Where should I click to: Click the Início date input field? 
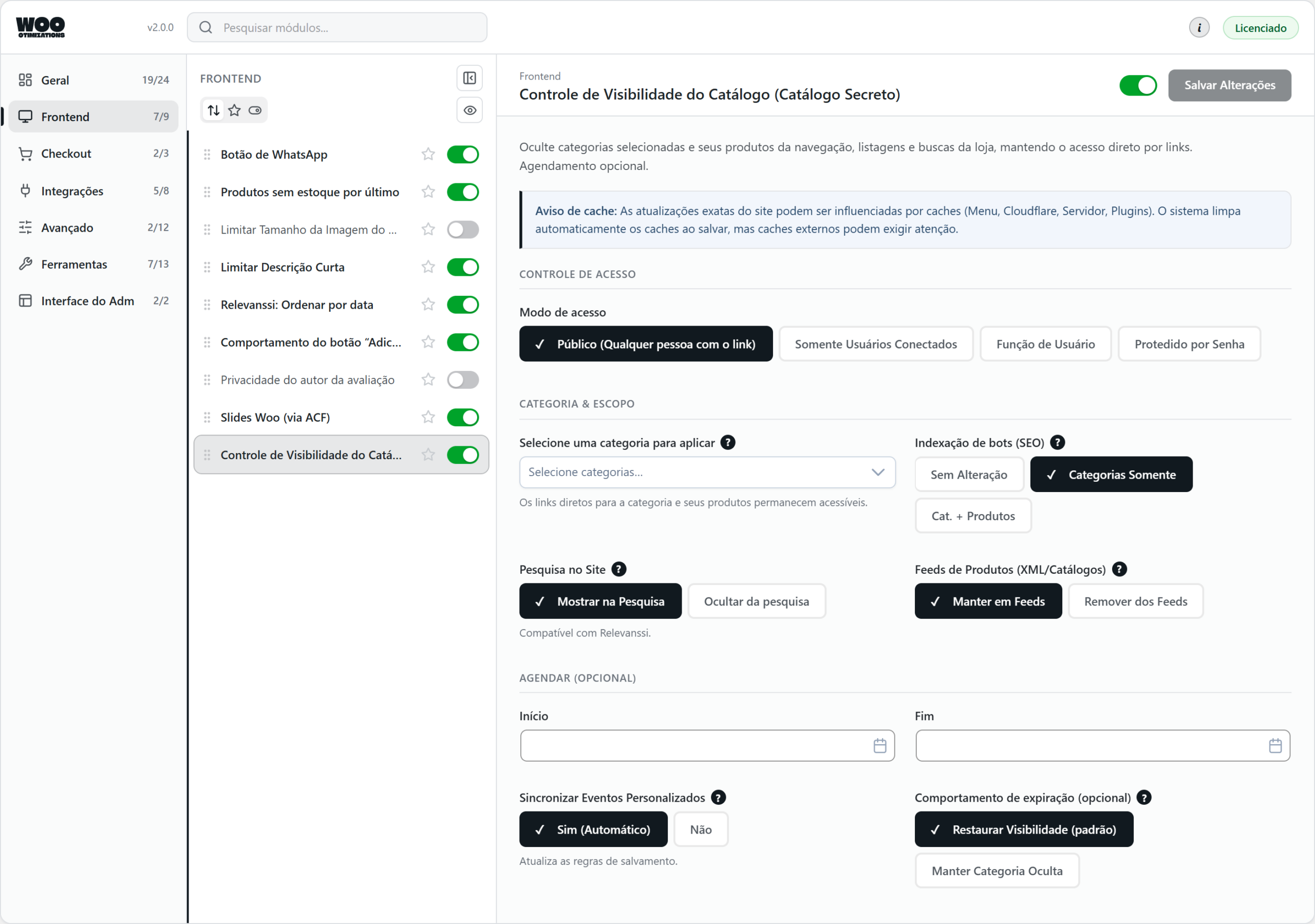(x=707, y=745)
